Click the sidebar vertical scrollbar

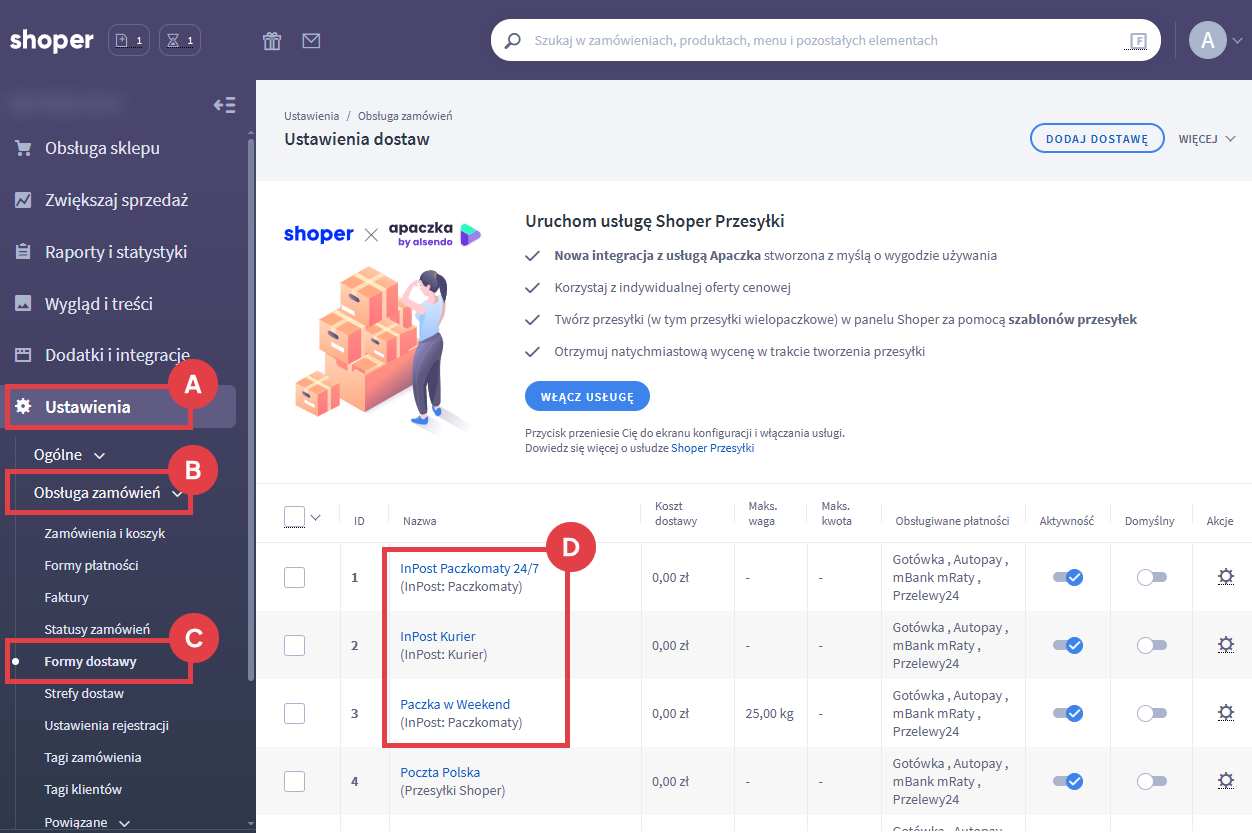coord(251,410)
